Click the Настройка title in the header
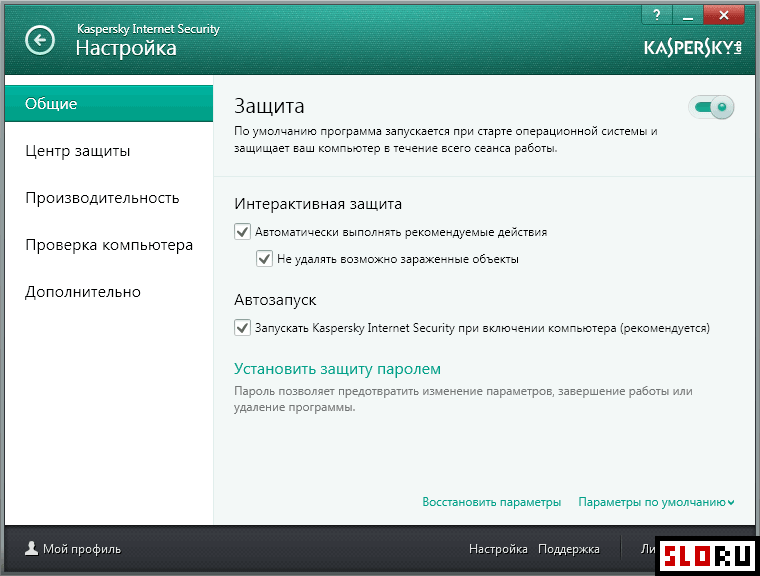Viewport: 760px width, 576px height. click(126, 48)
